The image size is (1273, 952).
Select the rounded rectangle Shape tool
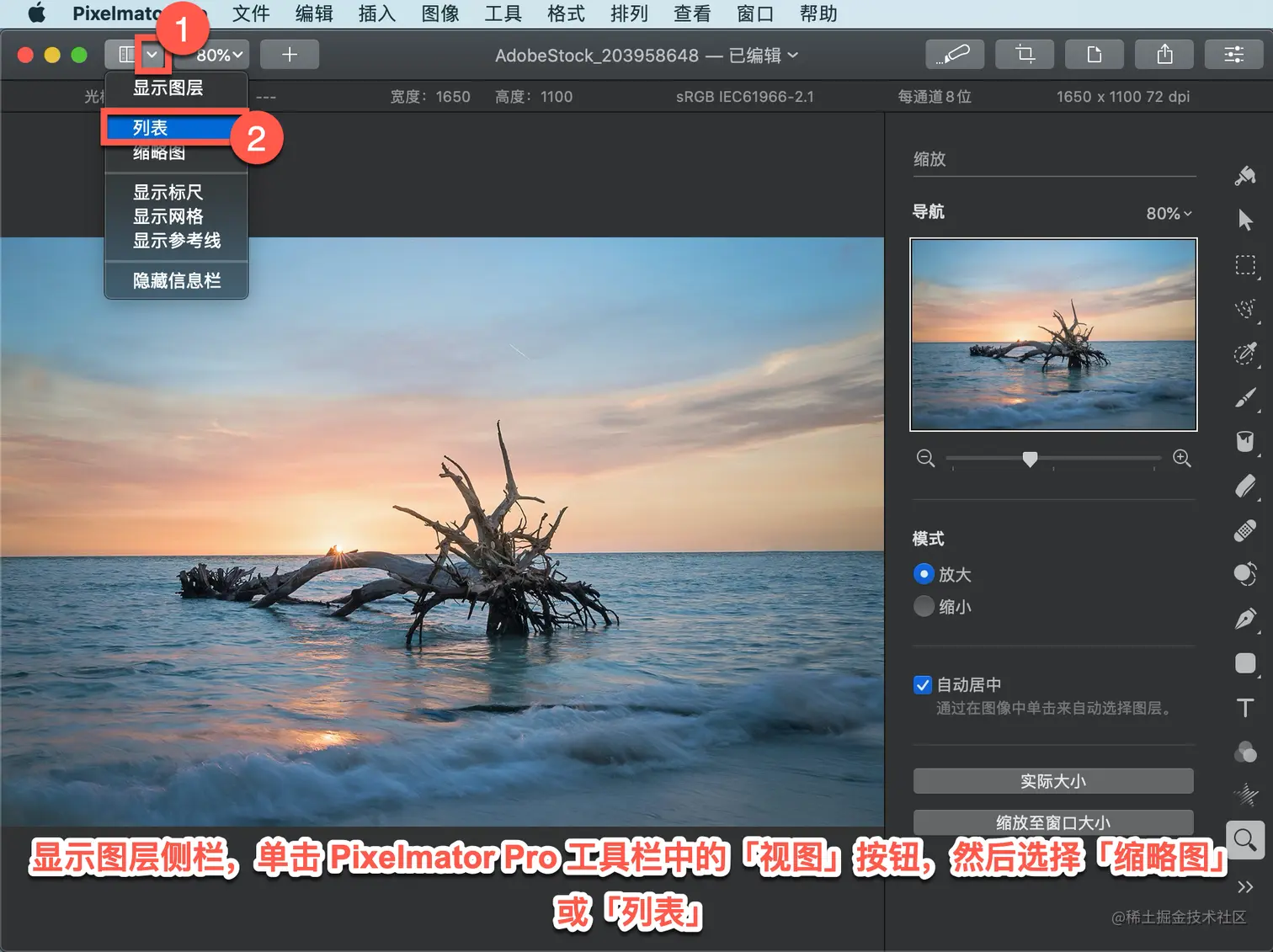tap(1245, 663)
